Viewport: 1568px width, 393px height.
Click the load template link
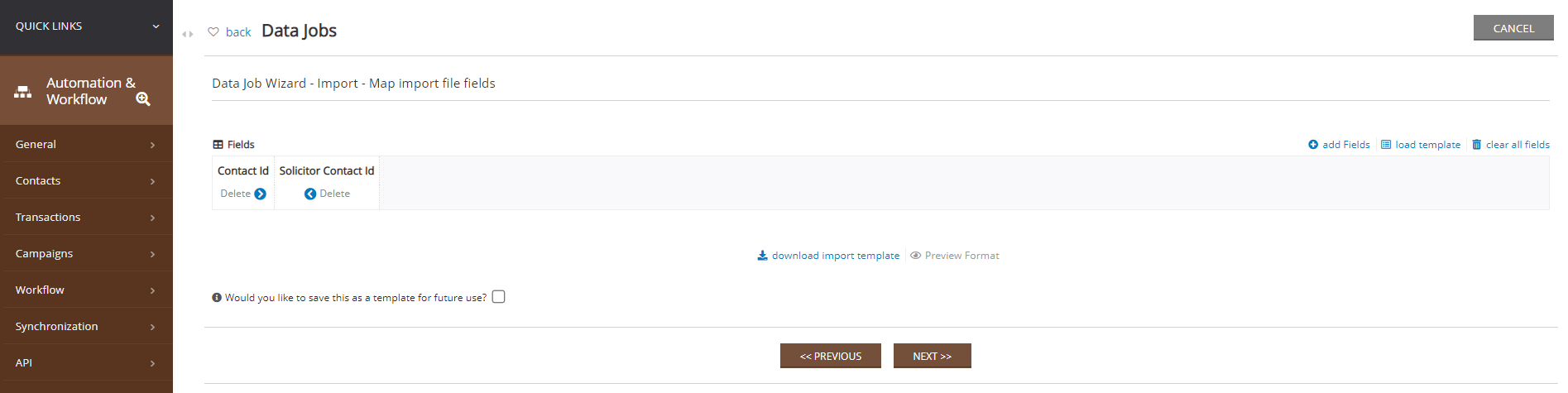click(1421, 145)
